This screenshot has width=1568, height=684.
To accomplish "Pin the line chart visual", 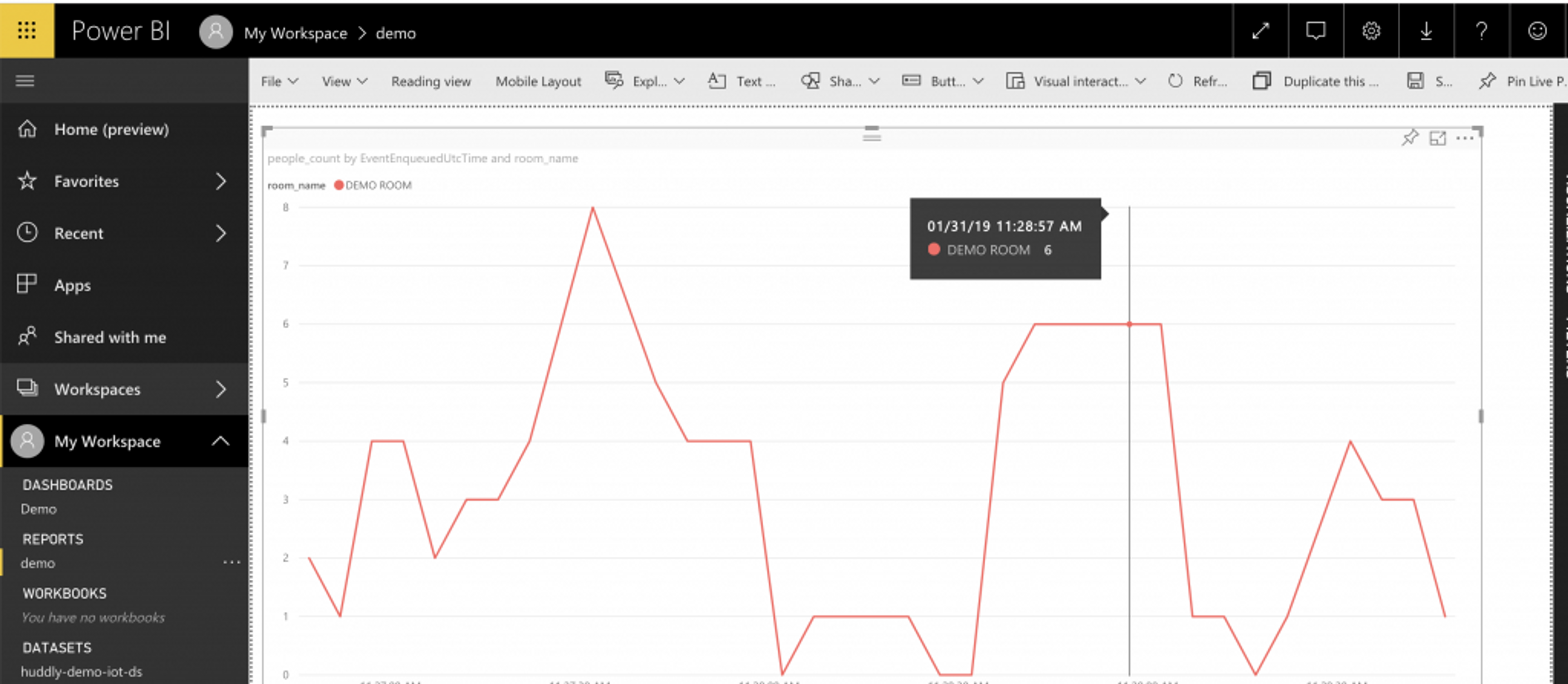I will coord(1410,138).
